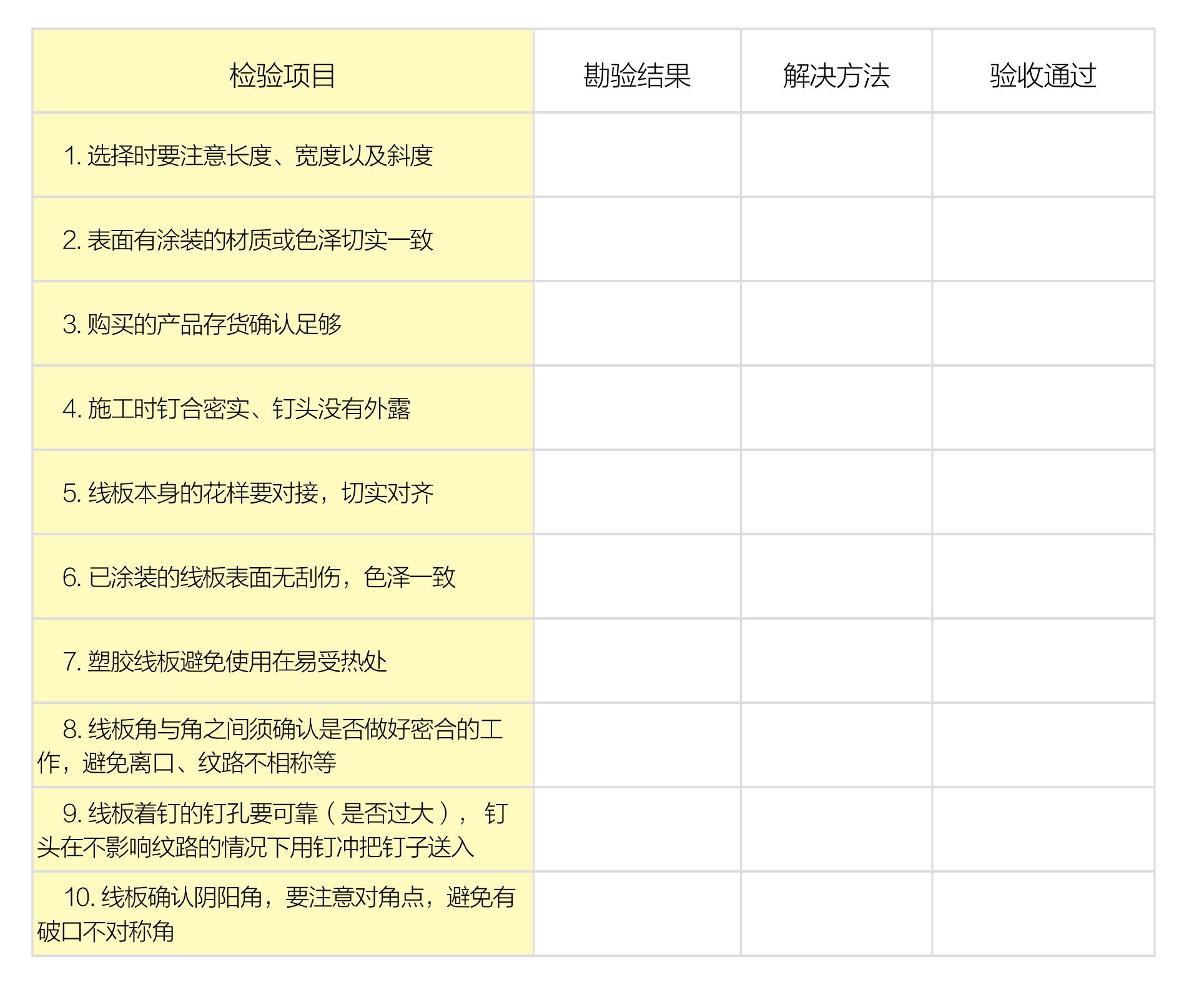This screenshot has width=1204, height=982.
Task: Click the 勘验结果 cell for row 3
Action: tap(637, 324)
